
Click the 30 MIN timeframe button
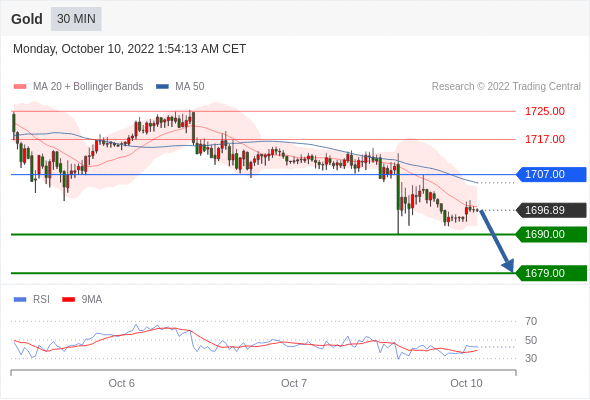point(76,18)
